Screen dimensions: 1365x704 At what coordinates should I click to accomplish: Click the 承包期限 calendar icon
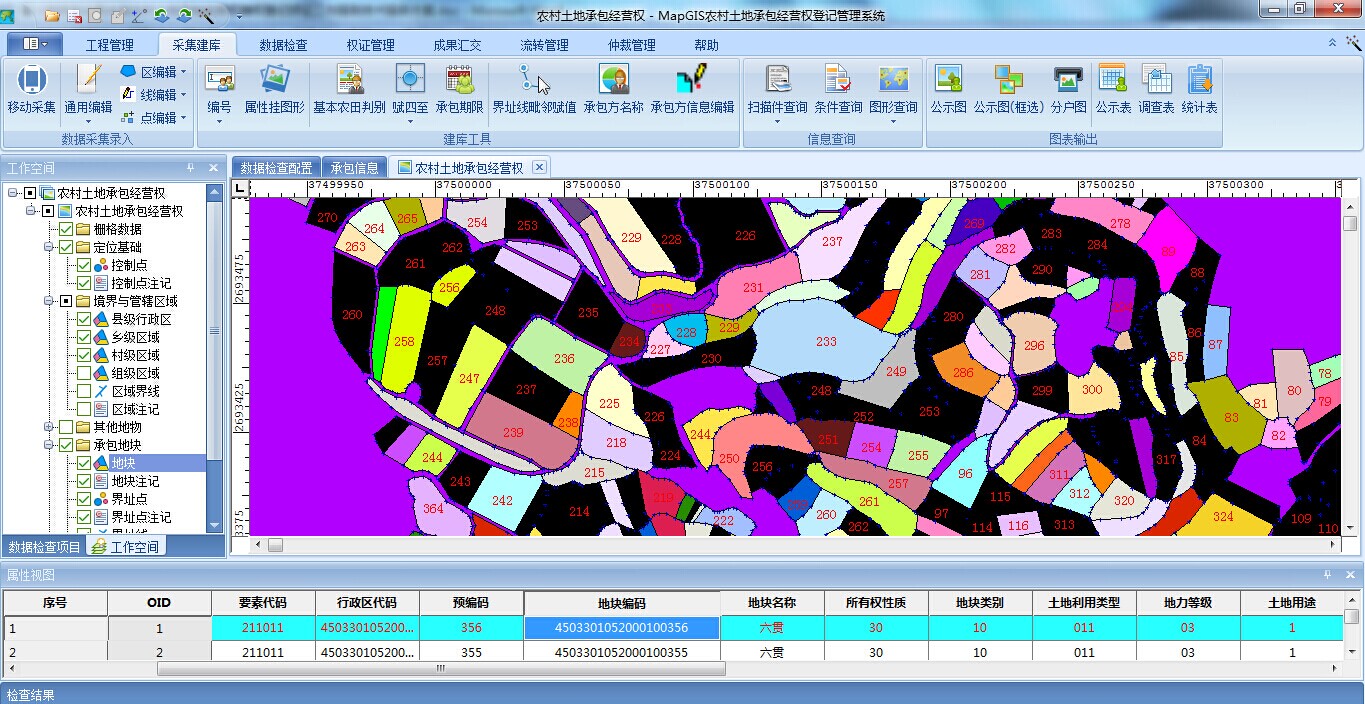[x=459, y=81]
